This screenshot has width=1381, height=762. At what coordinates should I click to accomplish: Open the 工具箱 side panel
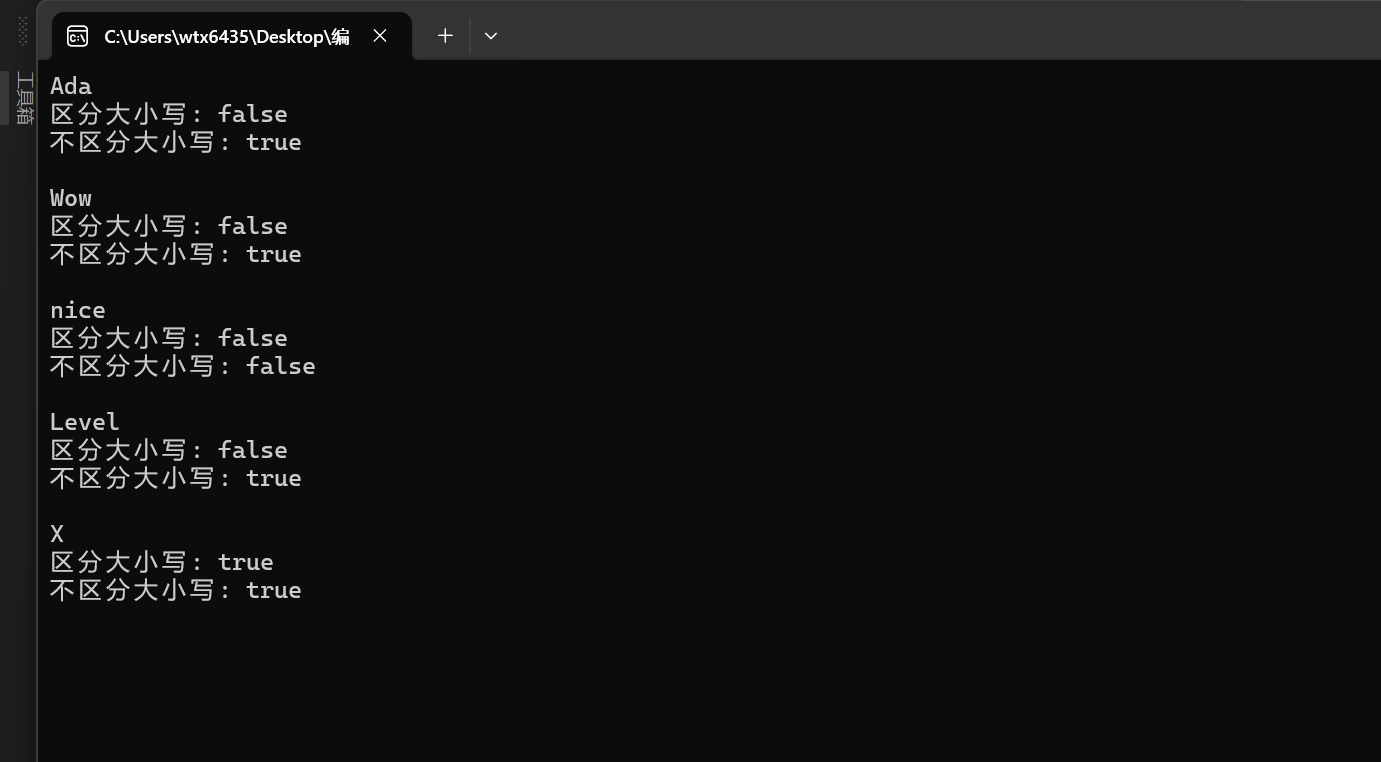point(25,98)
